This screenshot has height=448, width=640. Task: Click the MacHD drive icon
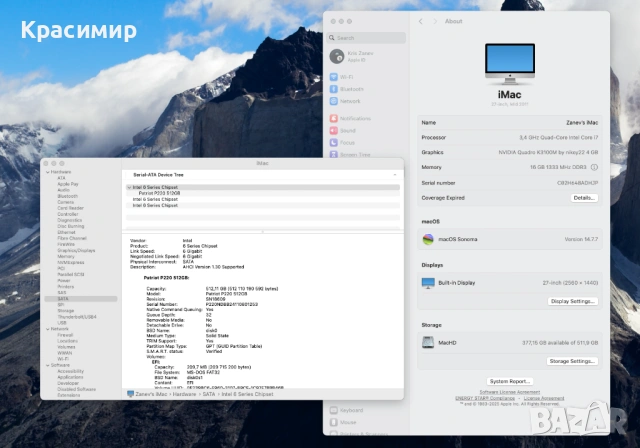pyautogui.click(x=428, y=343)
